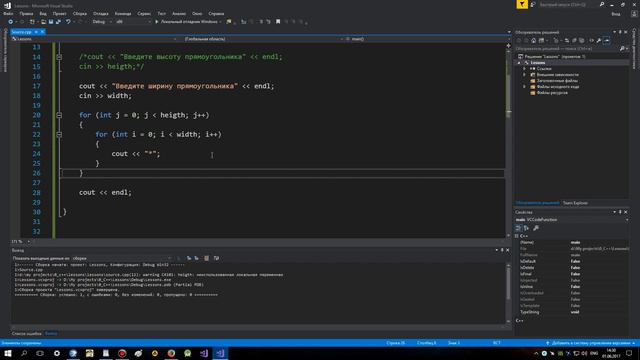The image size is (640, 360).
Task: Collapse the inner for loop at line 22
Action: tap(59, 135)
